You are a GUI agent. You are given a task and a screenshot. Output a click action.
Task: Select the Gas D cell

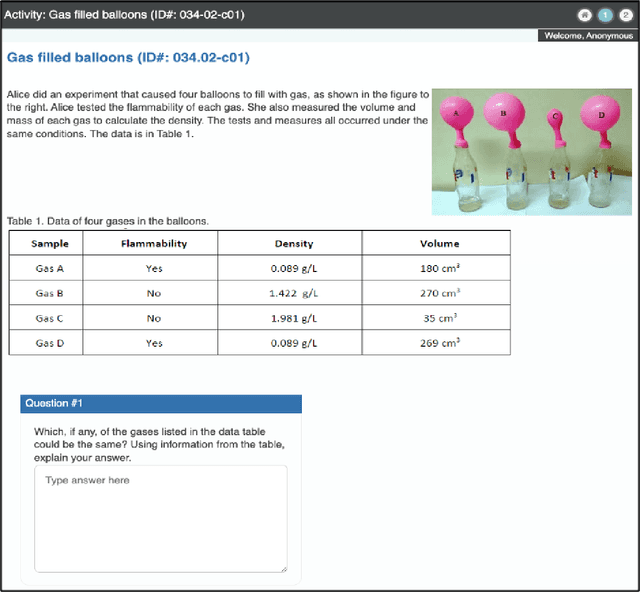point(46,343)
